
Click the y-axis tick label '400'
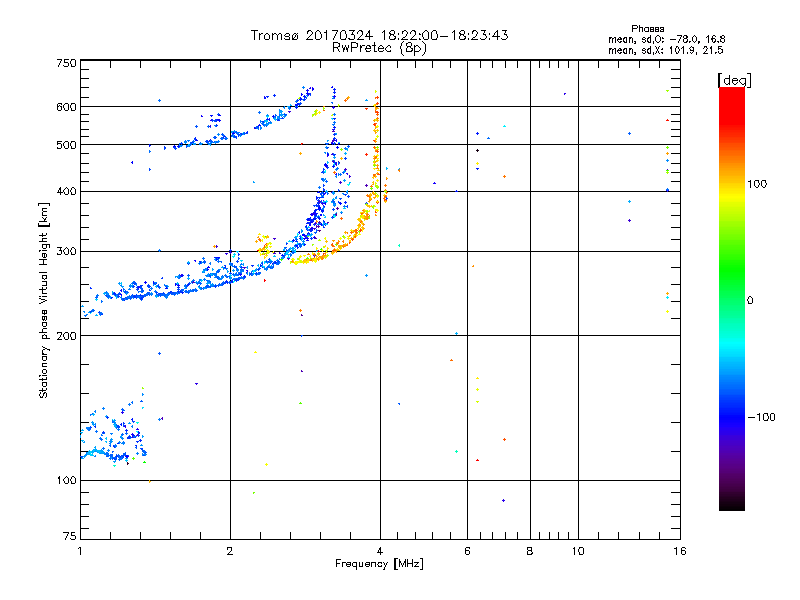(x=66, y=192)
